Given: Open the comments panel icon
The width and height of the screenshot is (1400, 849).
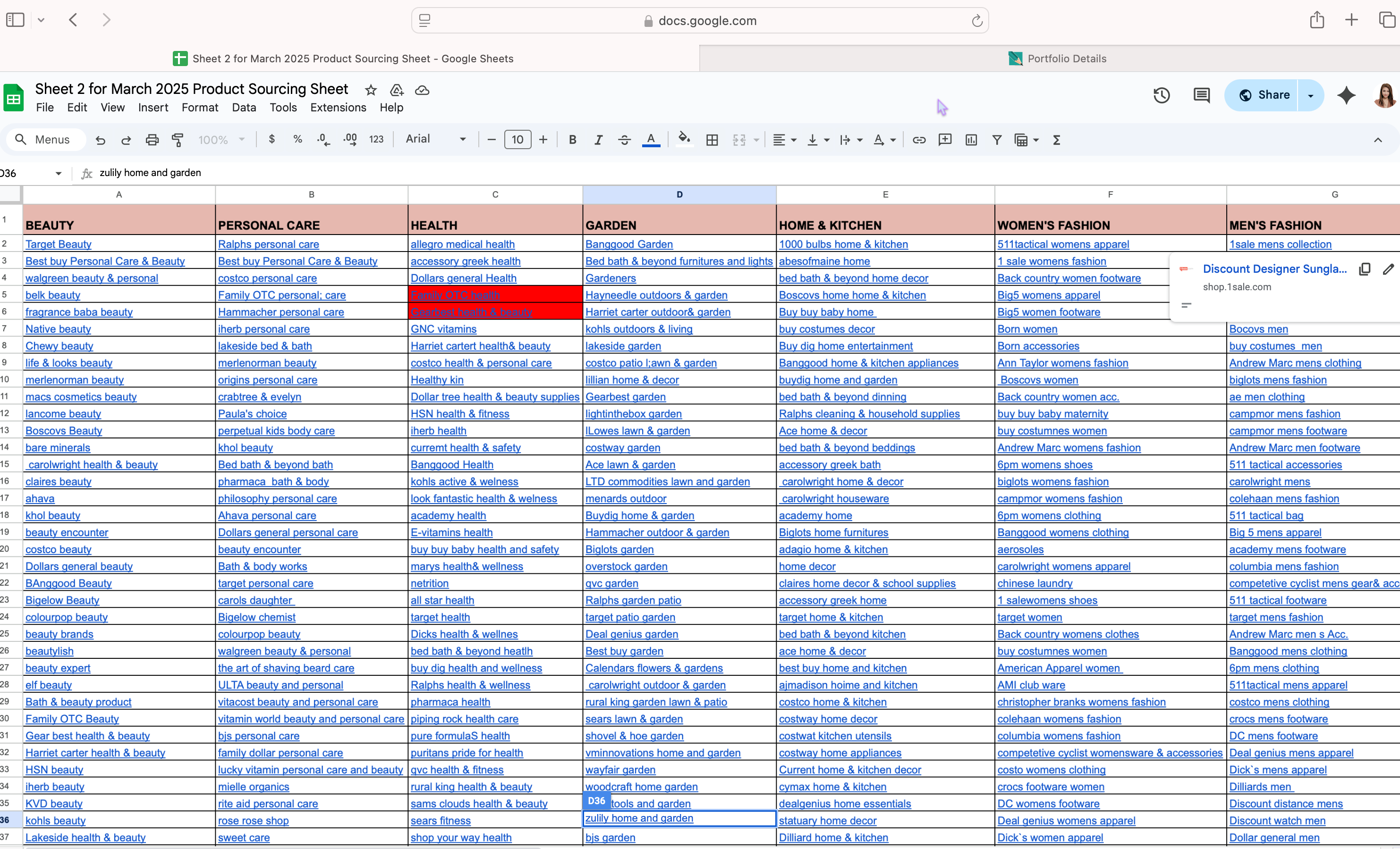Looking at the screenshot, I should click(x=1201, y=95).
